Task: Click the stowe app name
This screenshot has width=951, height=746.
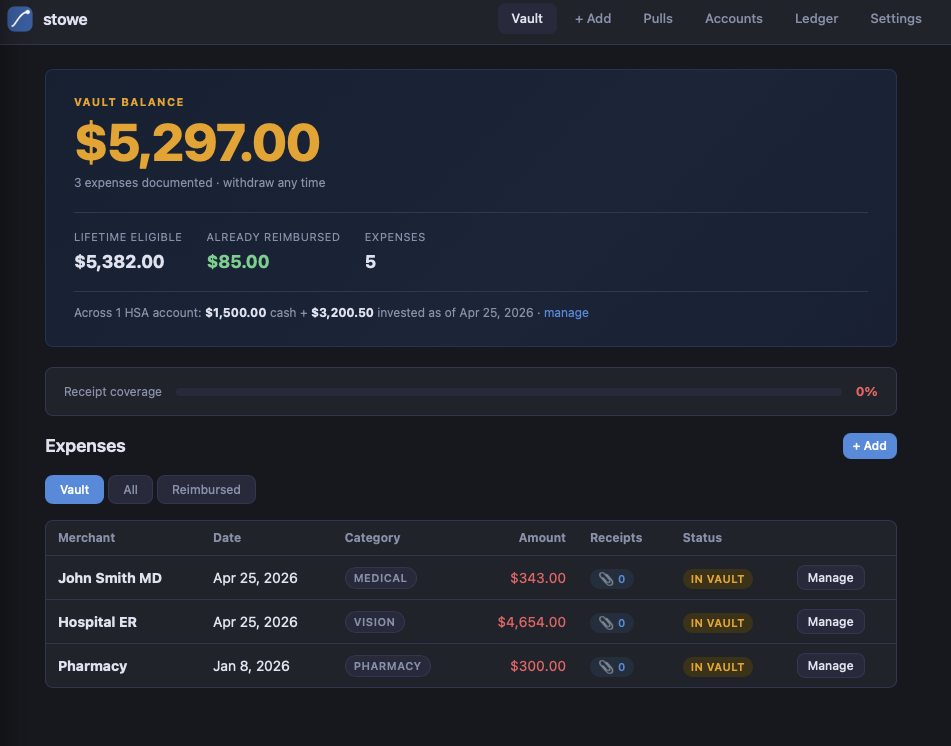Action: (65, 19)
